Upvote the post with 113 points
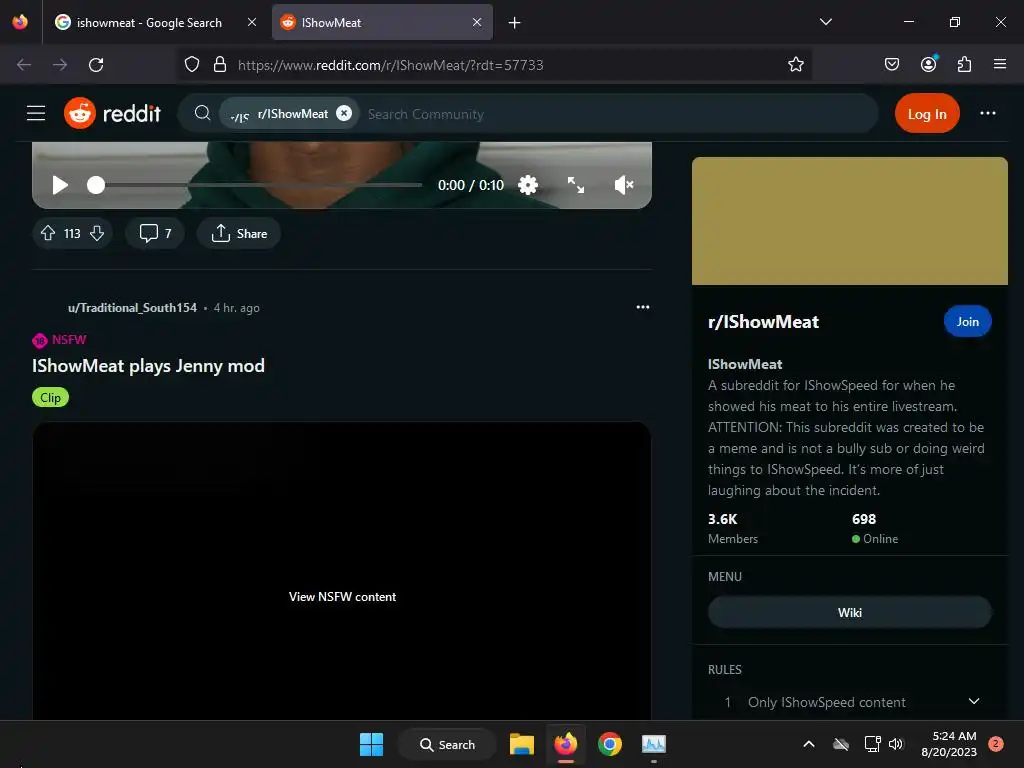The height and width of the screenshot is (768, 1024). point(48,234)
